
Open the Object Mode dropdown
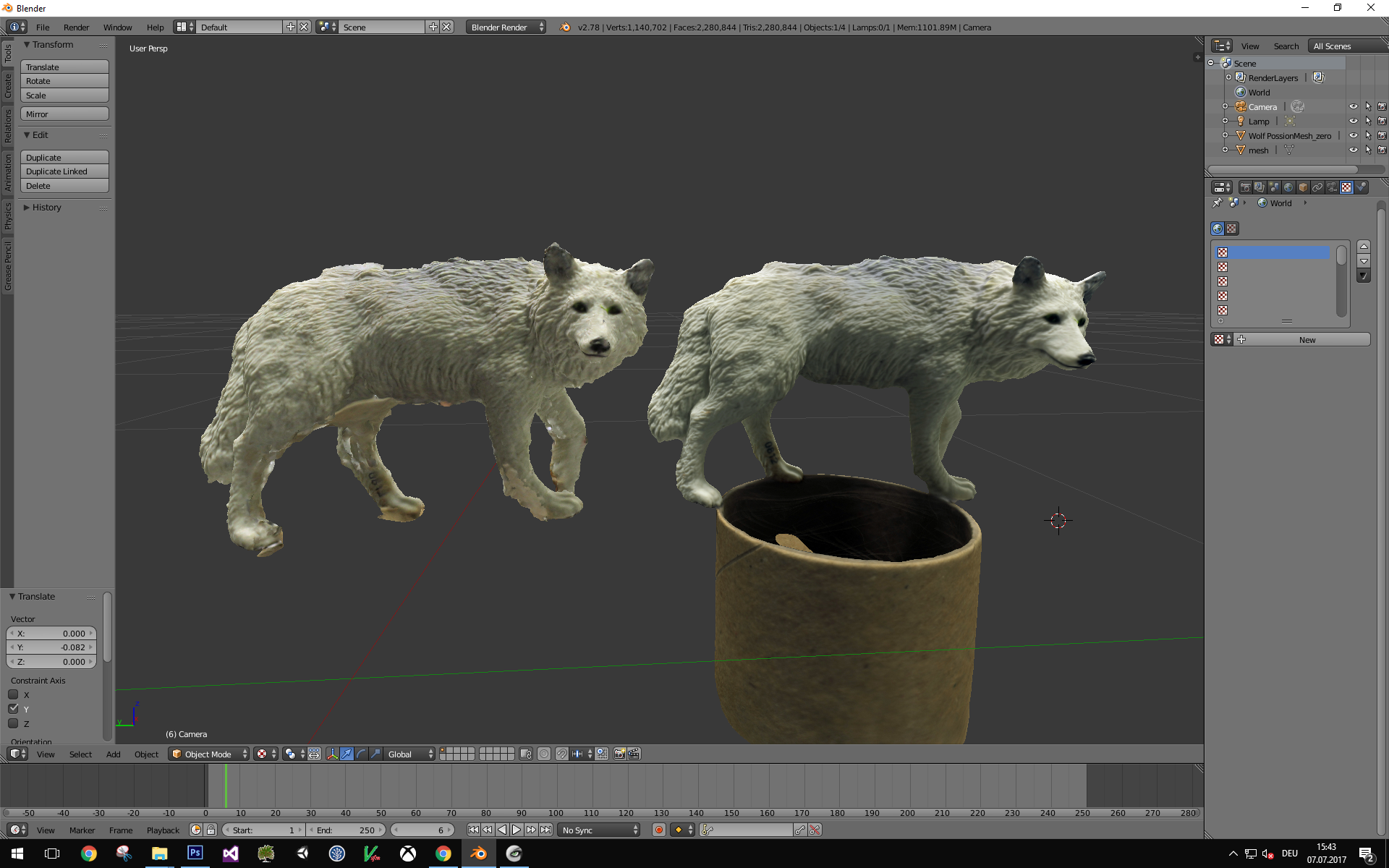(x=208, y=754)
